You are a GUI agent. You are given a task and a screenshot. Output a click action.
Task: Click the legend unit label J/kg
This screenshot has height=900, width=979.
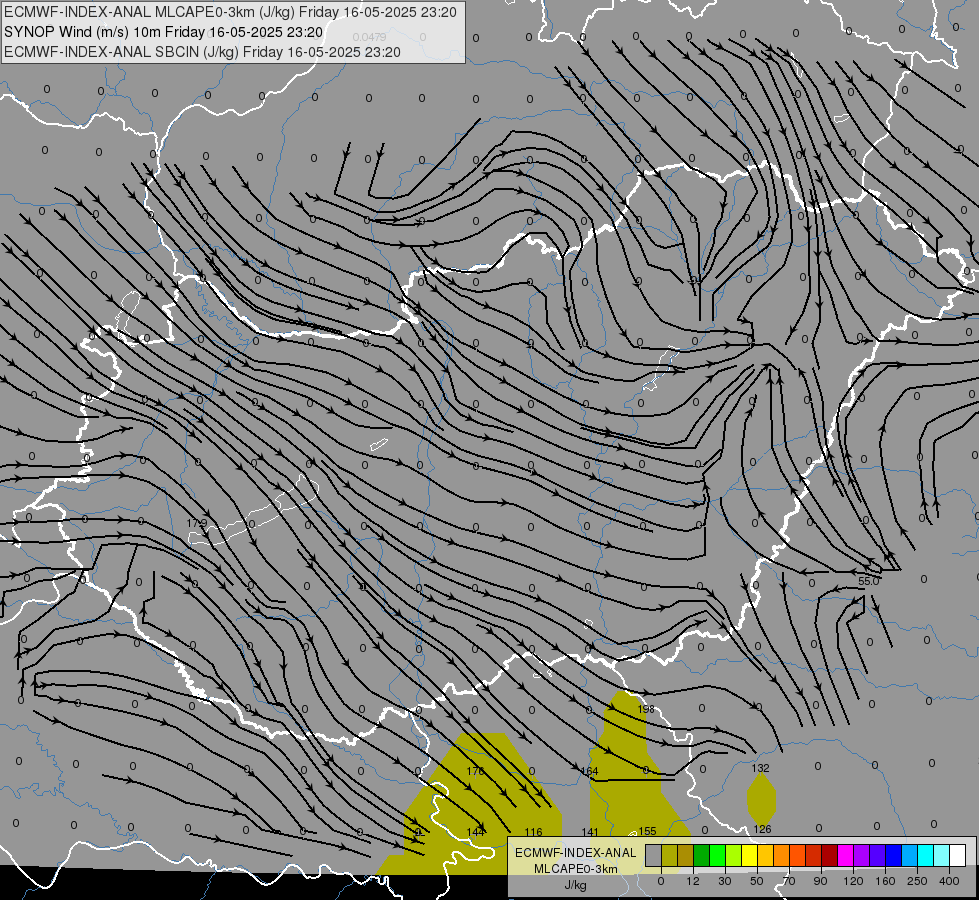[575, 885]
